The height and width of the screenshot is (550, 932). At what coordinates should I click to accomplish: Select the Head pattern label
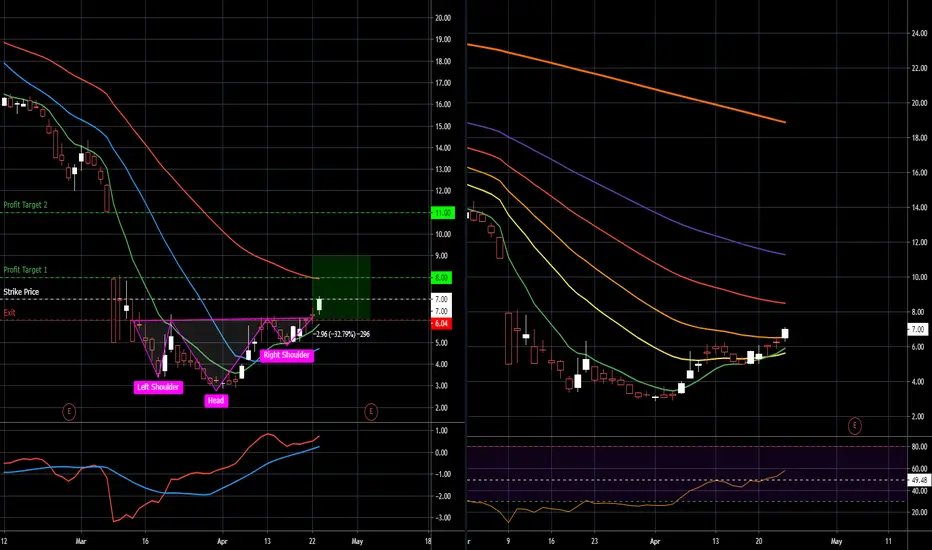click(x=216, y=401)
